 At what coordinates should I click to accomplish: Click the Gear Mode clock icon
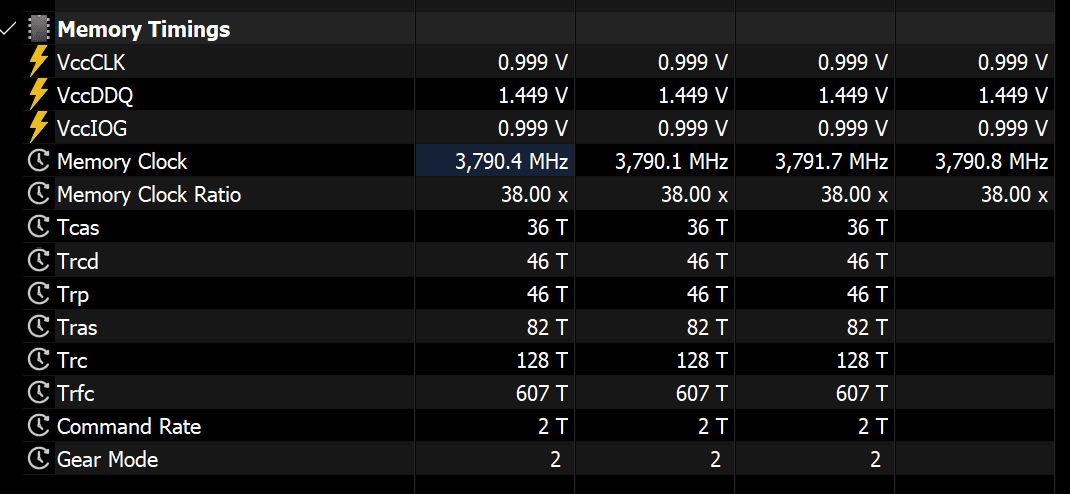[x=38, y=459]
